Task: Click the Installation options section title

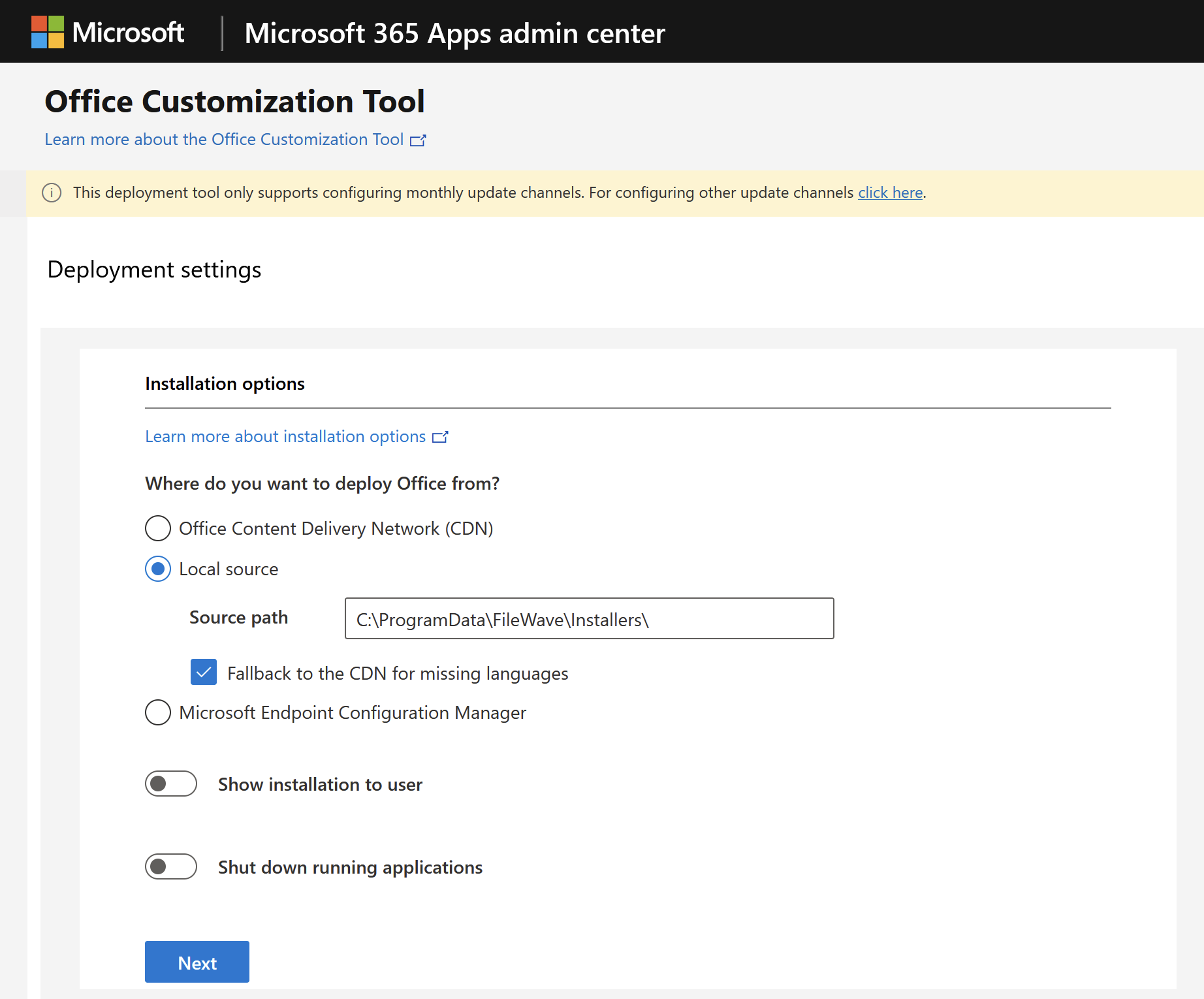Action: point(225,383)
